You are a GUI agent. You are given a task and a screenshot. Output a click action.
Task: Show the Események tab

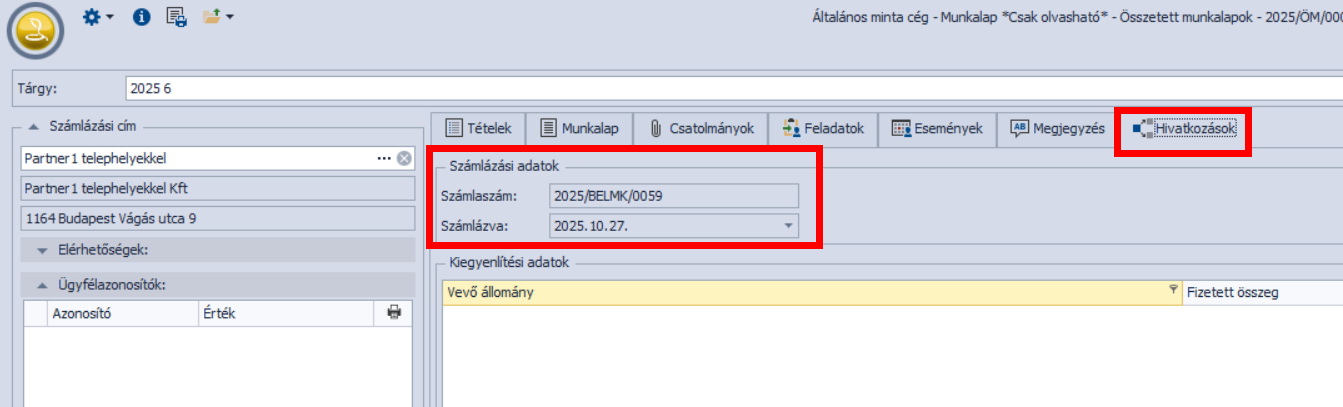click(x=937, y=128)
